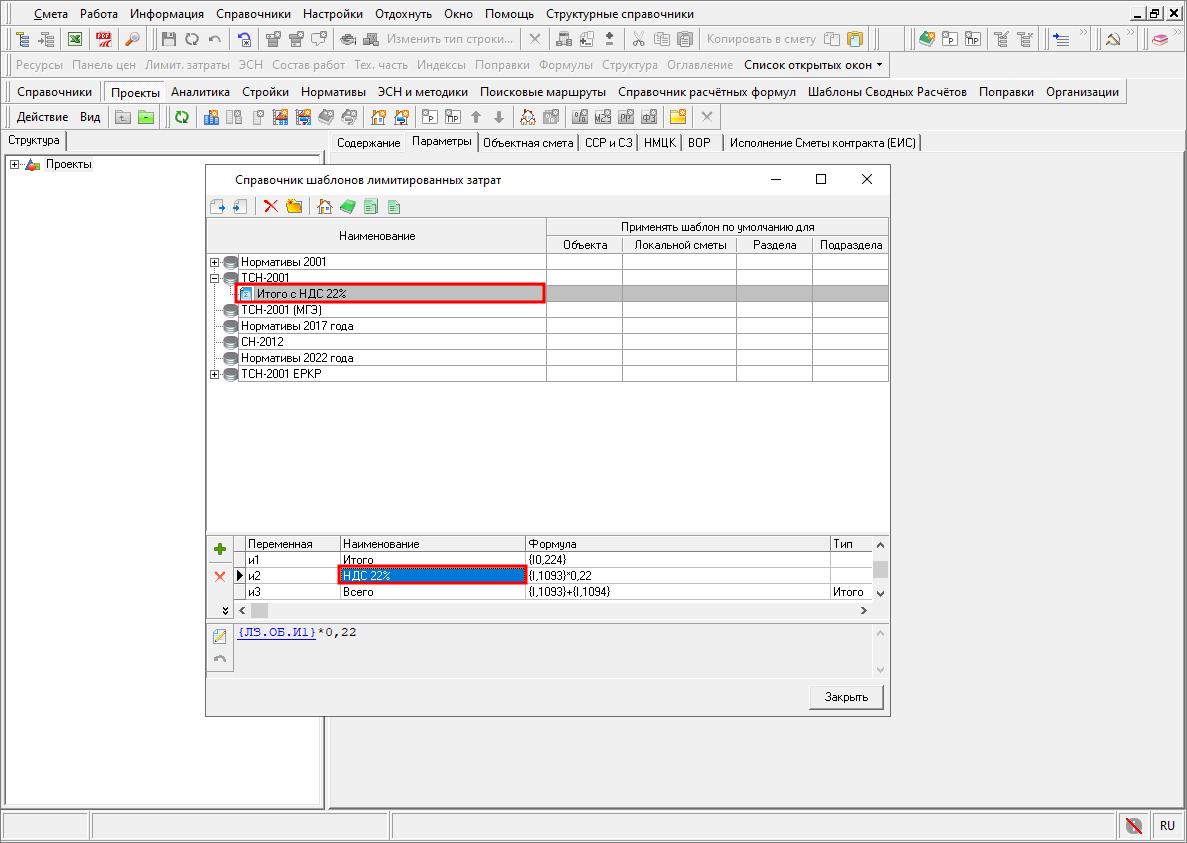The image size is (1187, 843).
Task: Click the language indicator RU in status bar
Action: [1167, 826]
